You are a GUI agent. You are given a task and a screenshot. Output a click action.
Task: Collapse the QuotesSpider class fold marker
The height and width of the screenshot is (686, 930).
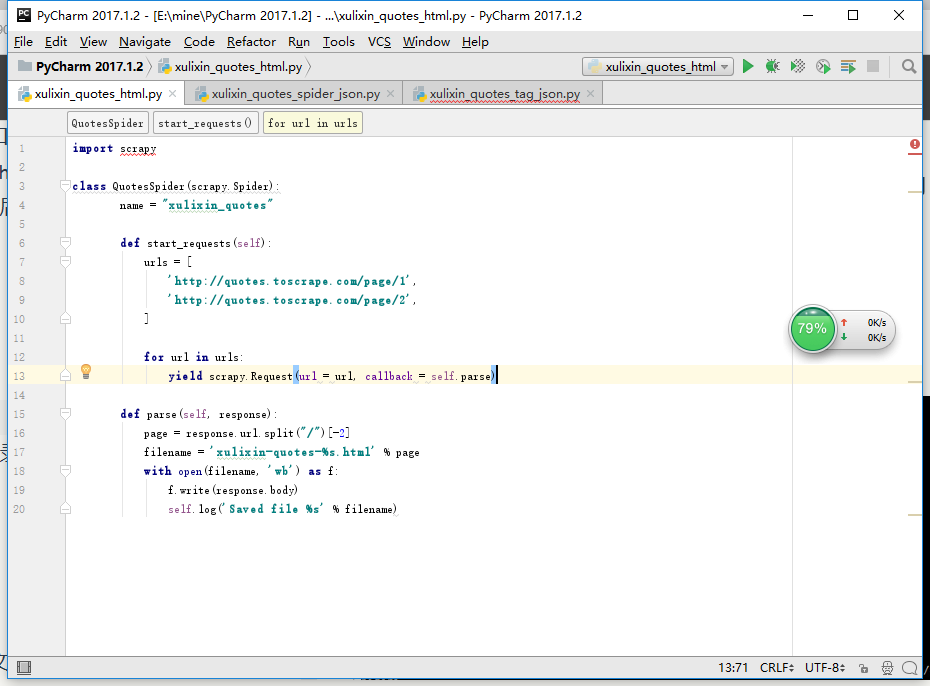click(65, 186)
